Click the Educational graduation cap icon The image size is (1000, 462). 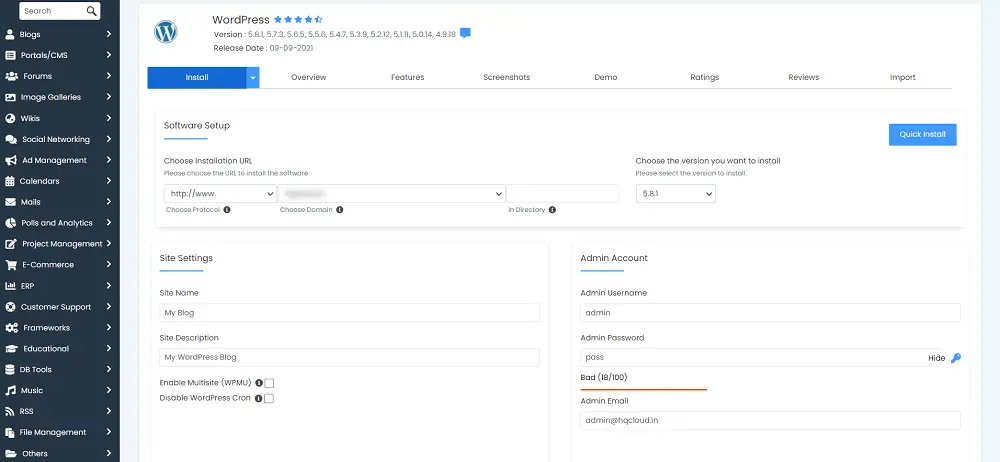click(x=11, y=348)
